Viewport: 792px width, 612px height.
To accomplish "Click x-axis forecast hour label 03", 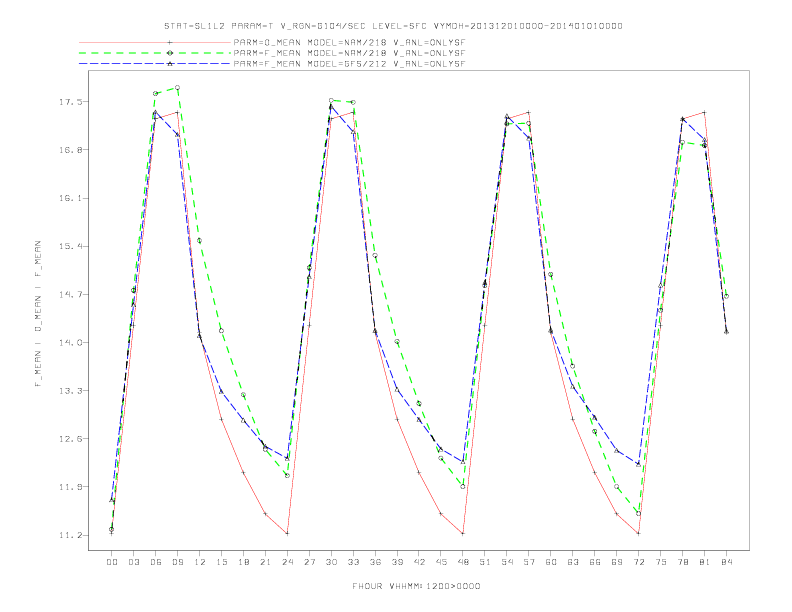I will [x=133, y=562].
